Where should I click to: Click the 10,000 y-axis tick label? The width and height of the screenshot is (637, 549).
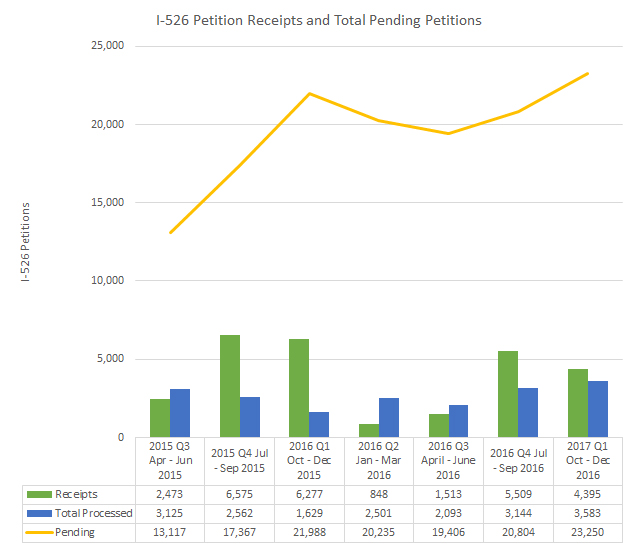pos(105,281)
